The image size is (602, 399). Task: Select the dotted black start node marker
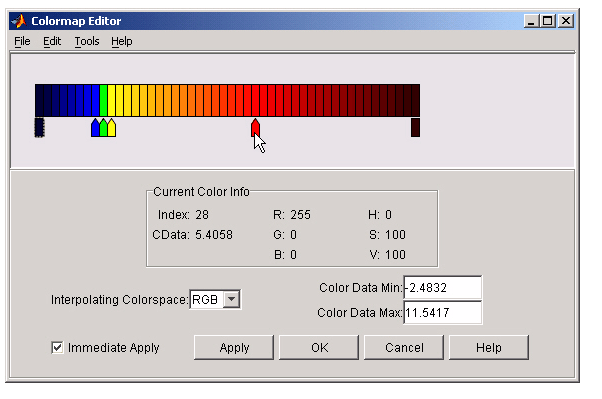[39, 127]
